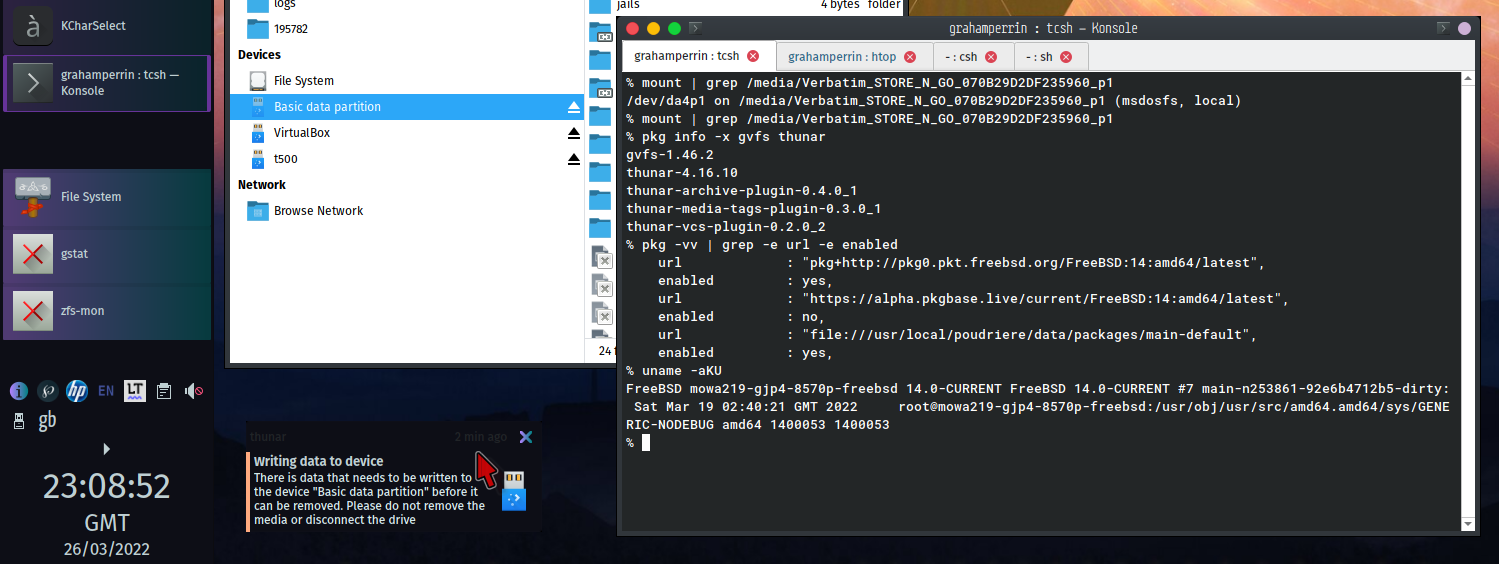This screenshot has width=1499, height=564.
Task: Select Browse Network in sidebar
Action: pyautogui.click(x=318, y=211)
